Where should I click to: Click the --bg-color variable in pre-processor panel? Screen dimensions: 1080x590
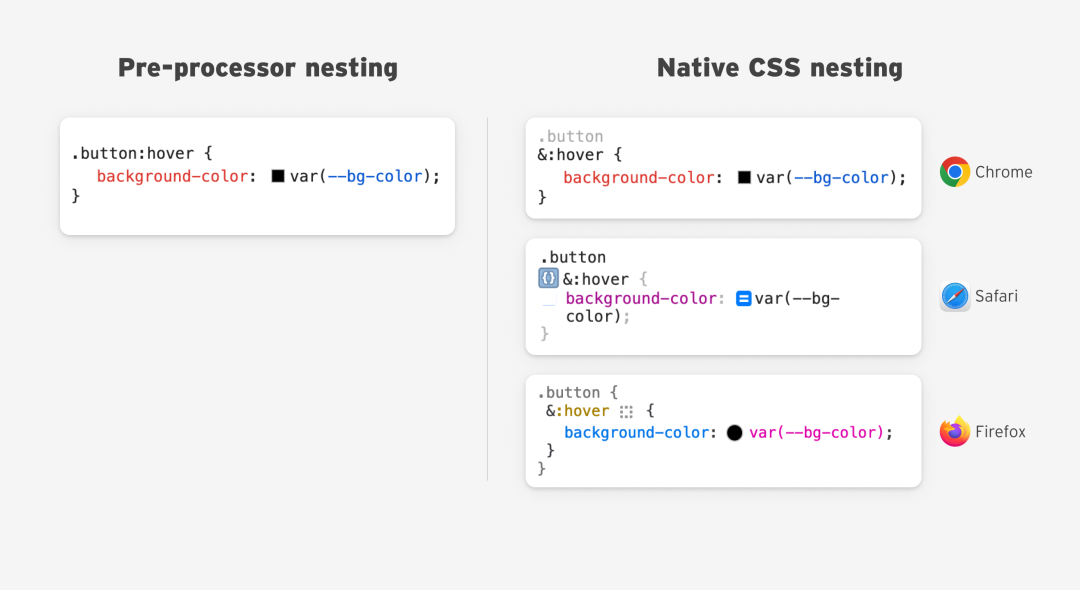point(375,176)
